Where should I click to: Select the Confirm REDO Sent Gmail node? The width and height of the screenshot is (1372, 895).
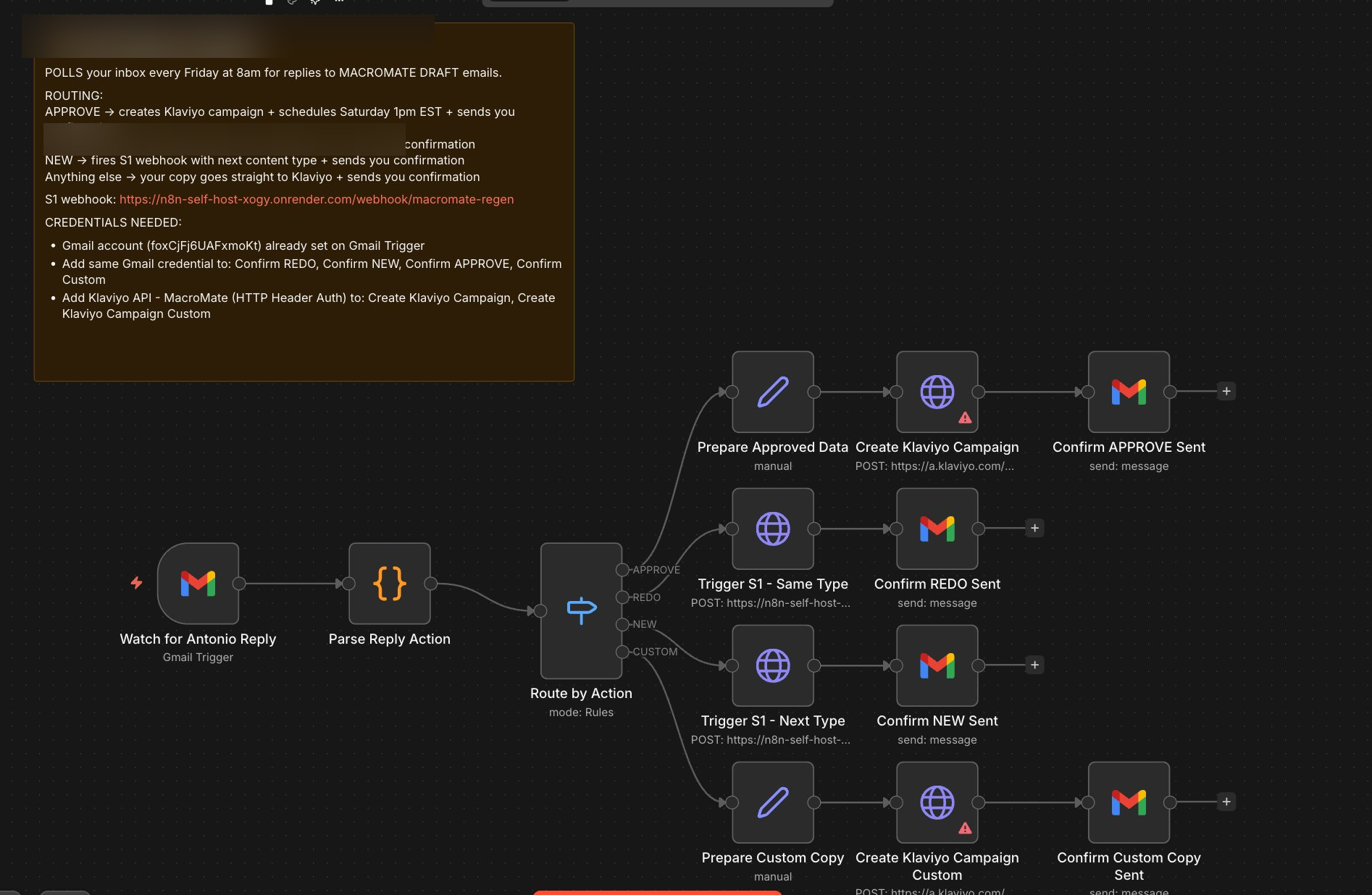(937, 529)
